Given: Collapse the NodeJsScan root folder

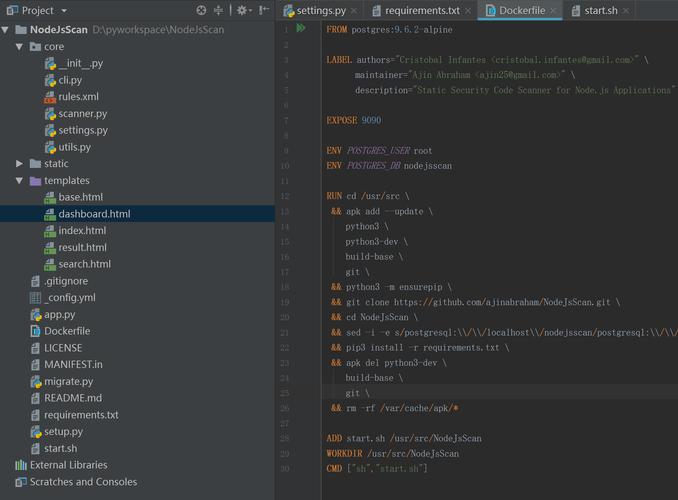Looking at the screenshot, I should (5, 30).
